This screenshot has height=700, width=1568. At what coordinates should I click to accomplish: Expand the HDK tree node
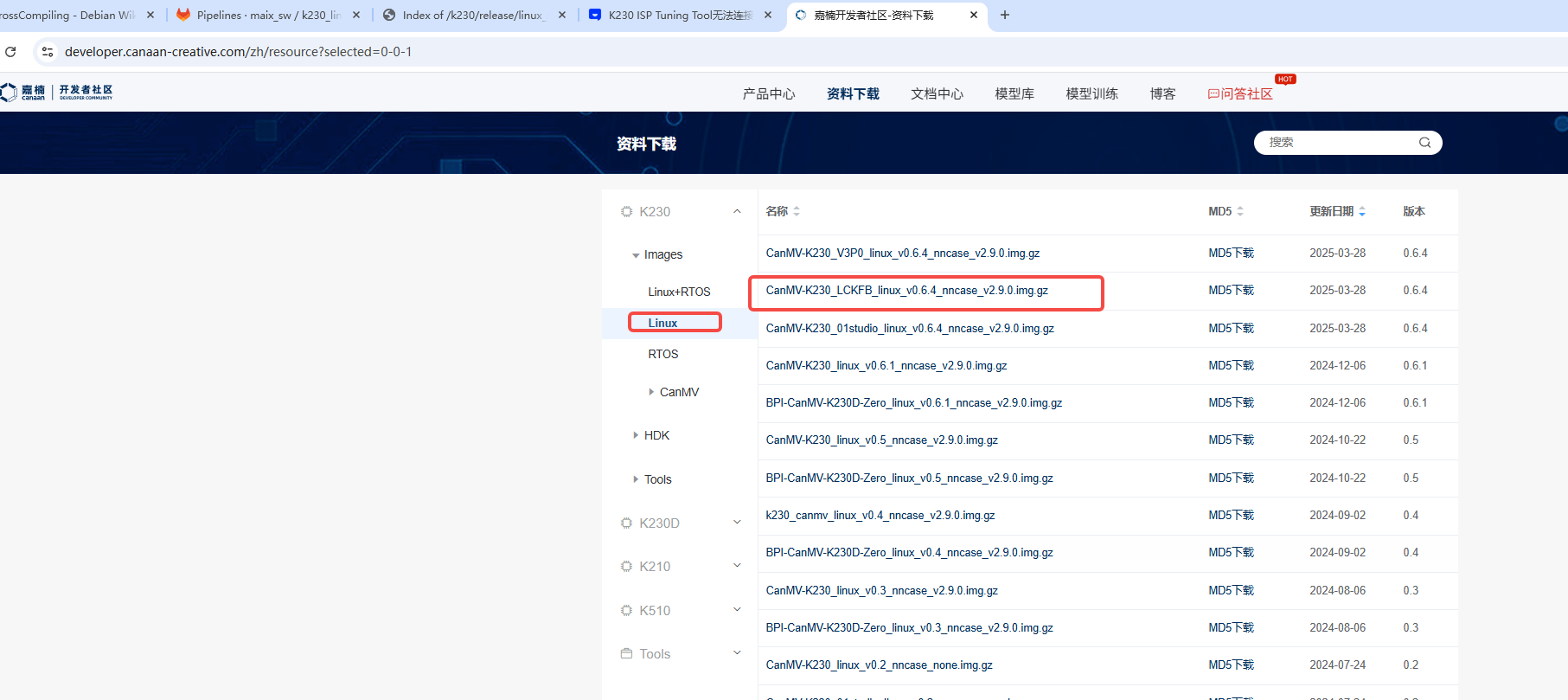(636, 435)
